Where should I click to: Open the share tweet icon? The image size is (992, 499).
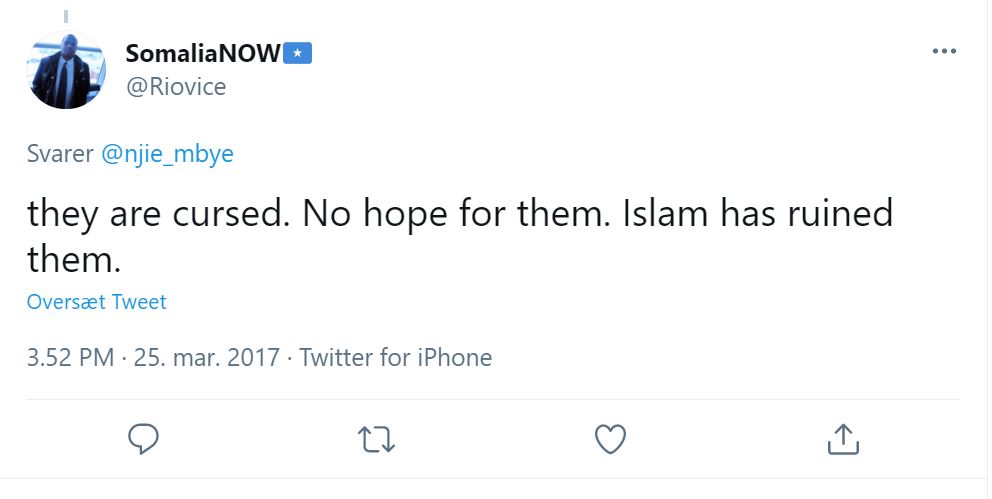[842, 438]
